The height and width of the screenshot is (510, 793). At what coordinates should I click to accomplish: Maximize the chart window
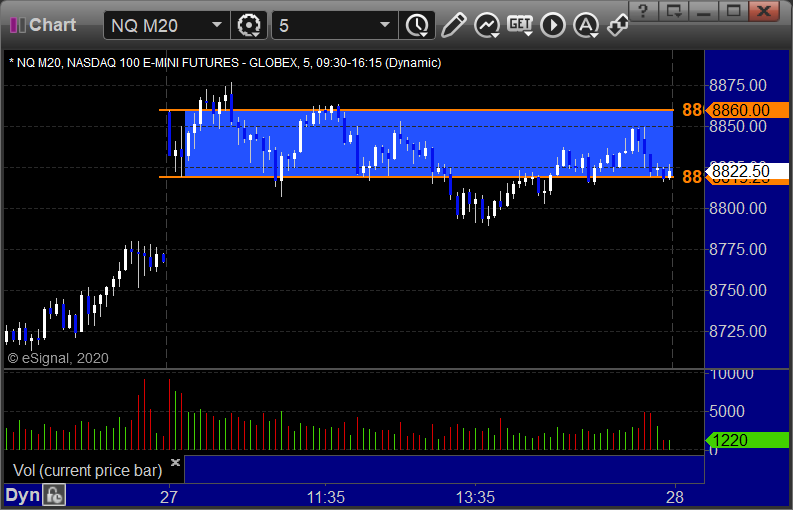(733, 10)
